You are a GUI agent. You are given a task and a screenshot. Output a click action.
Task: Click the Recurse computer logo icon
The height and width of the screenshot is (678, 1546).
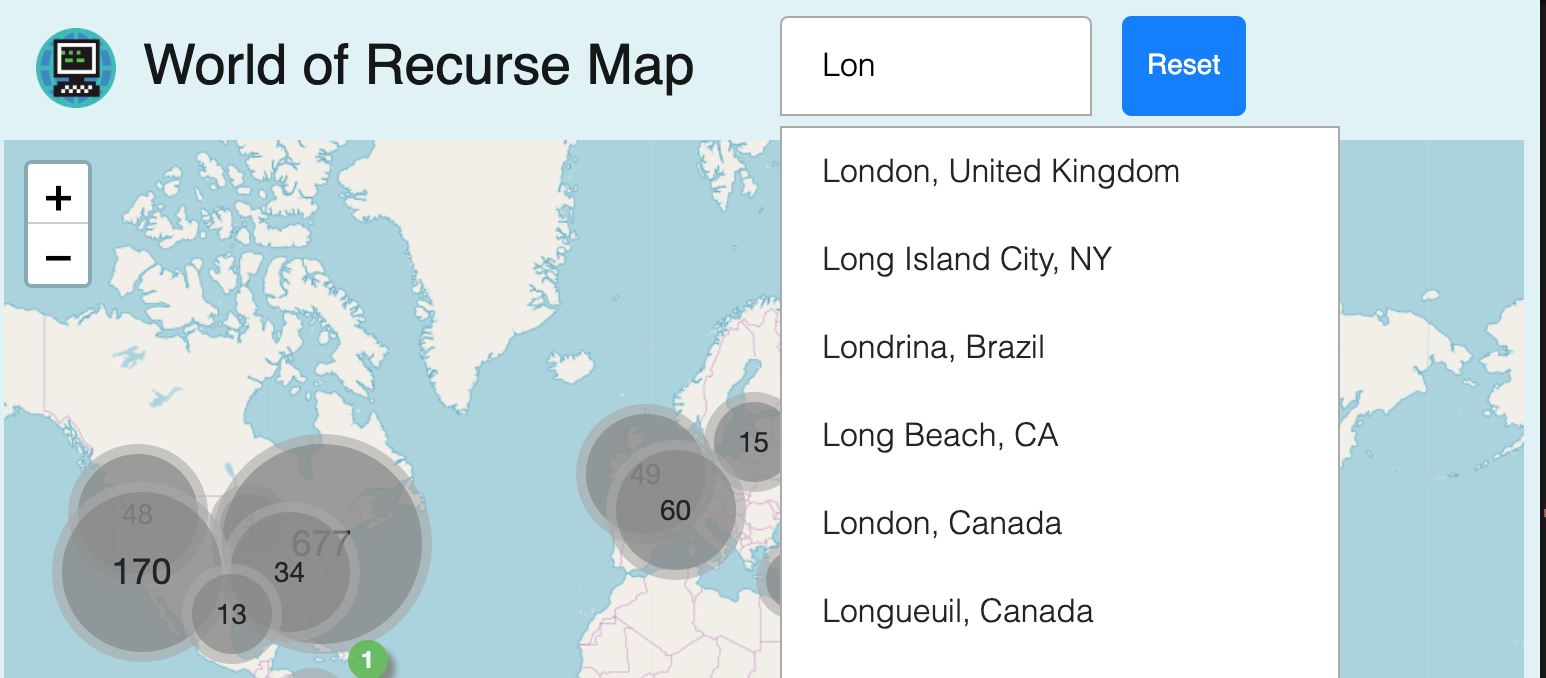(76, 66)
